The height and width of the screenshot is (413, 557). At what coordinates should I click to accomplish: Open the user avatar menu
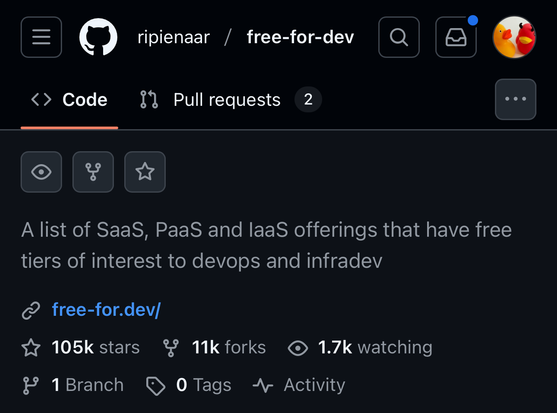(514, 37)
